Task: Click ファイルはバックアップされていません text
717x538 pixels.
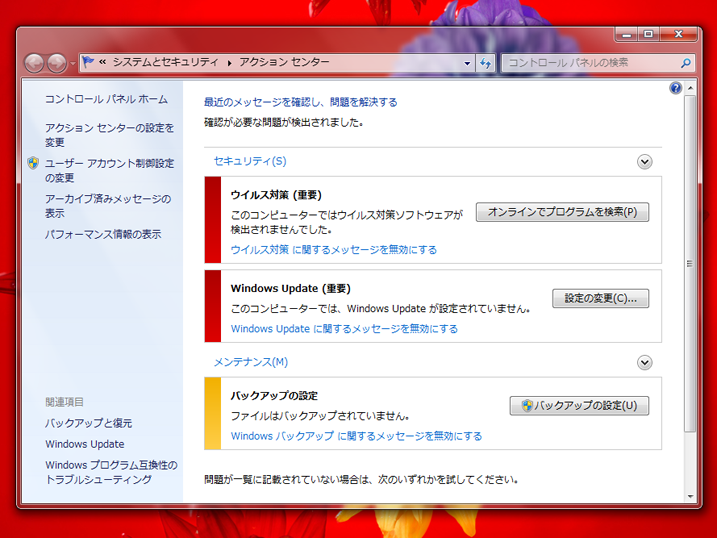Action: 320,416
